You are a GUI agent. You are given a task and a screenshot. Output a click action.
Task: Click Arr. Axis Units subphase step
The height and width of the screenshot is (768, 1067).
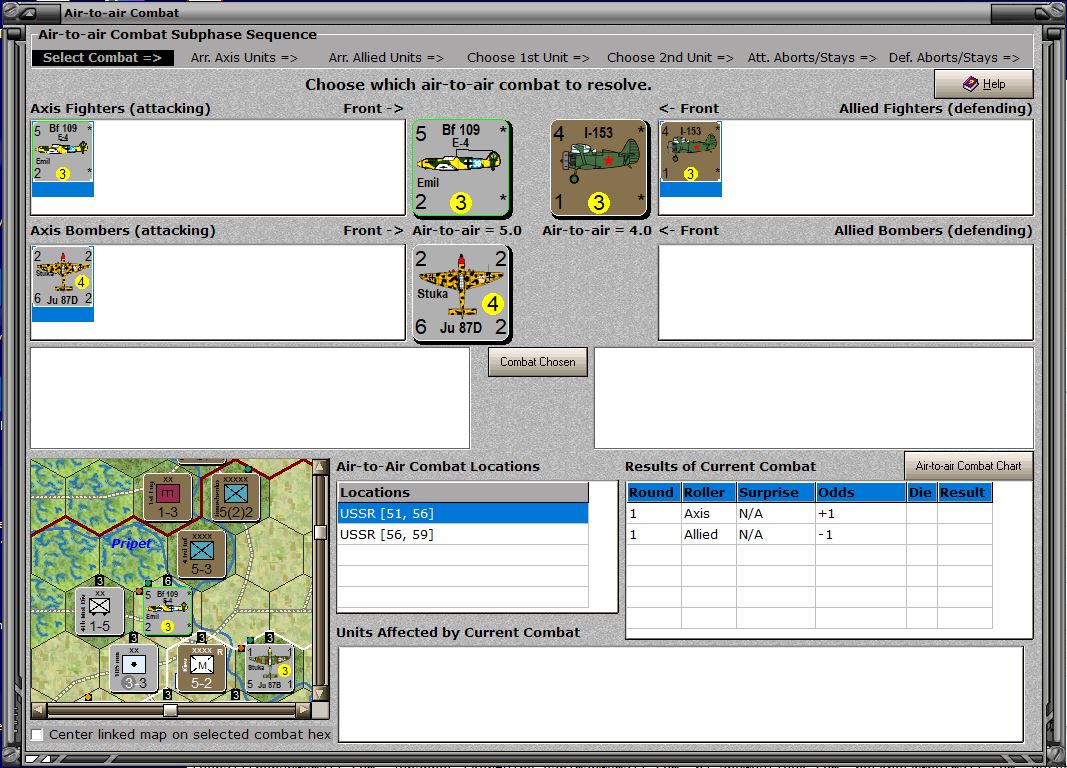click(x=244, y=58)
